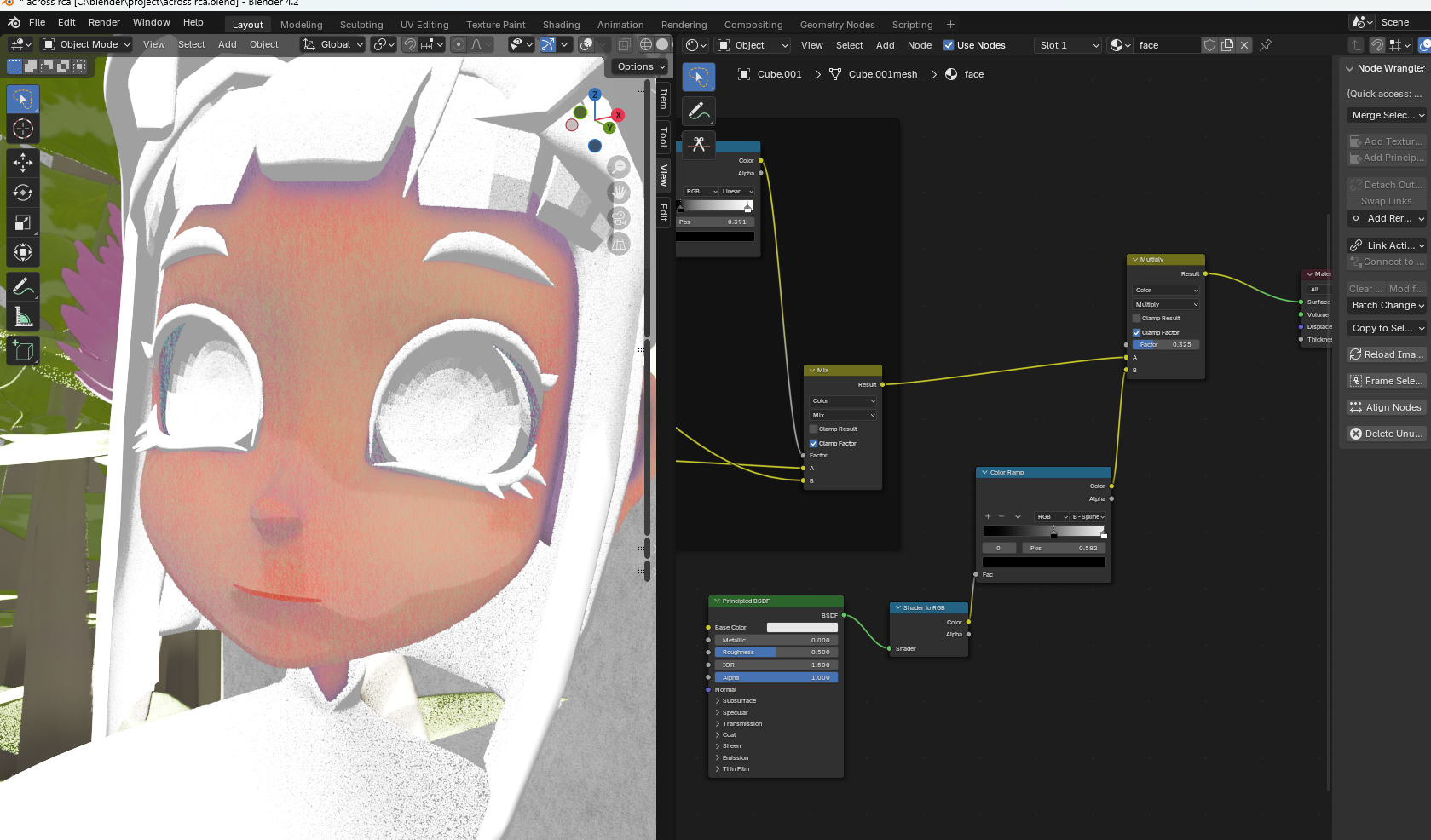
Task: Adjust the Factor slider in Multiply node
Action: [1166, 344]
